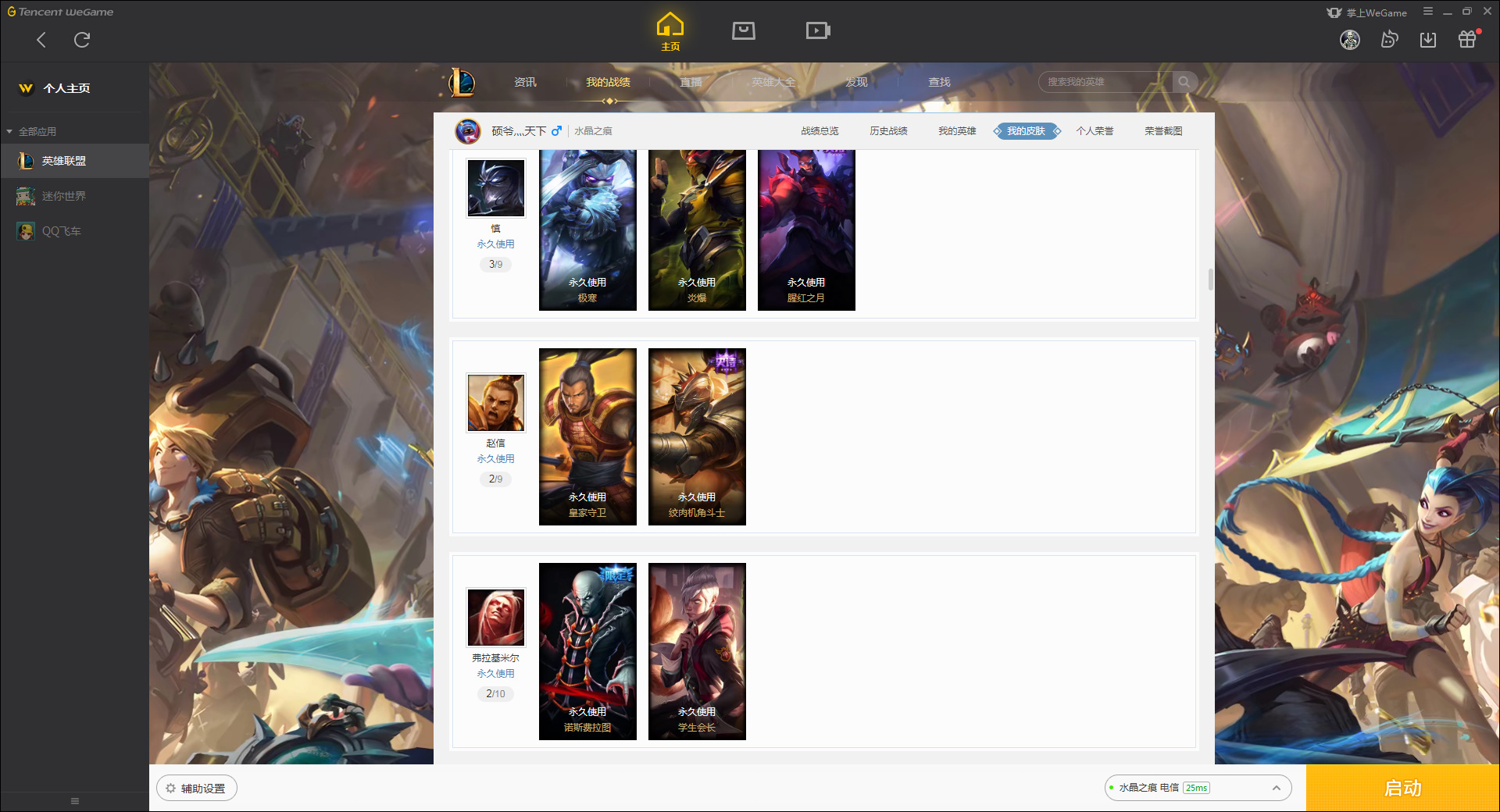Open the 炎爆 skin card
Screen dimensions: 1500x812
coord(697,230)
